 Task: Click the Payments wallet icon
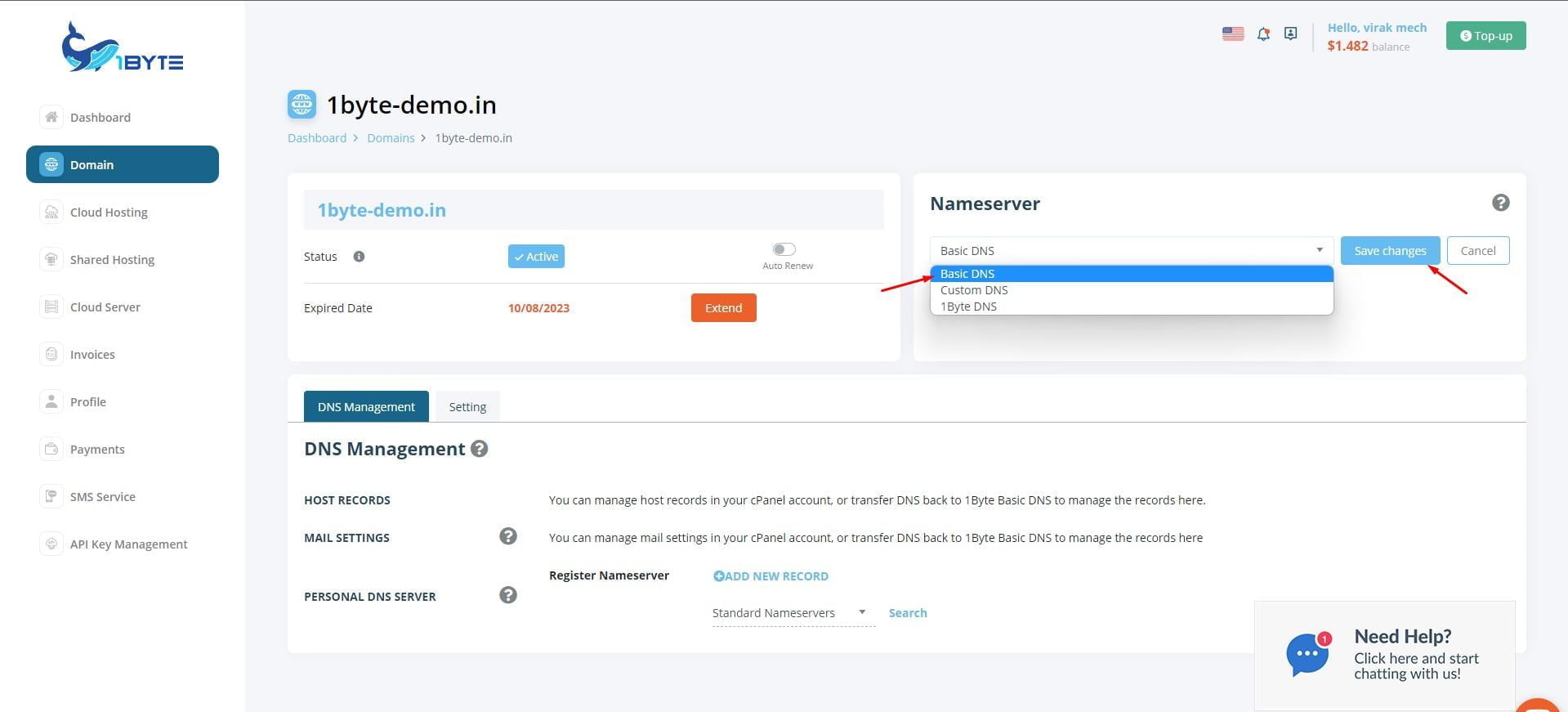tap(51, 449)
